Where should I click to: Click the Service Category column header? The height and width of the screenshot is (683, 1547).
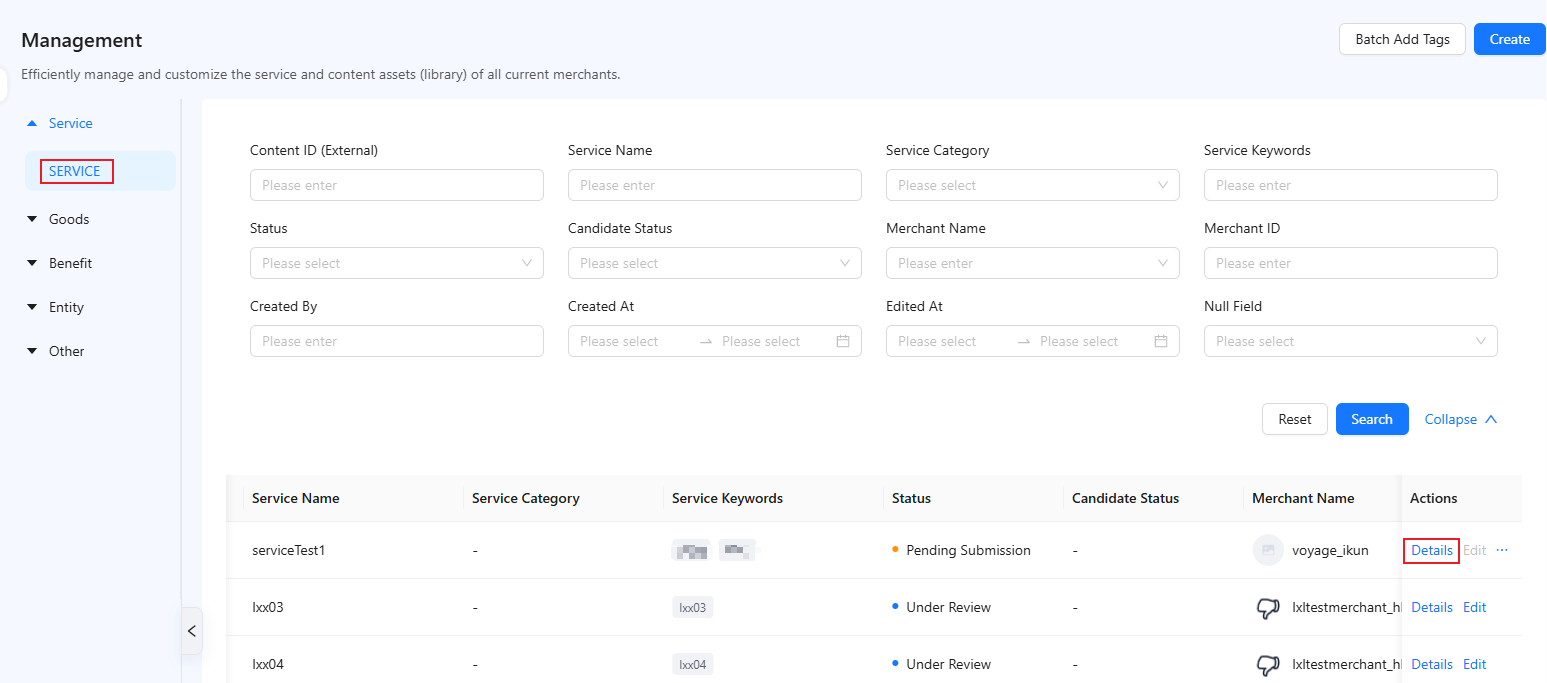click(x=526, y=498)
